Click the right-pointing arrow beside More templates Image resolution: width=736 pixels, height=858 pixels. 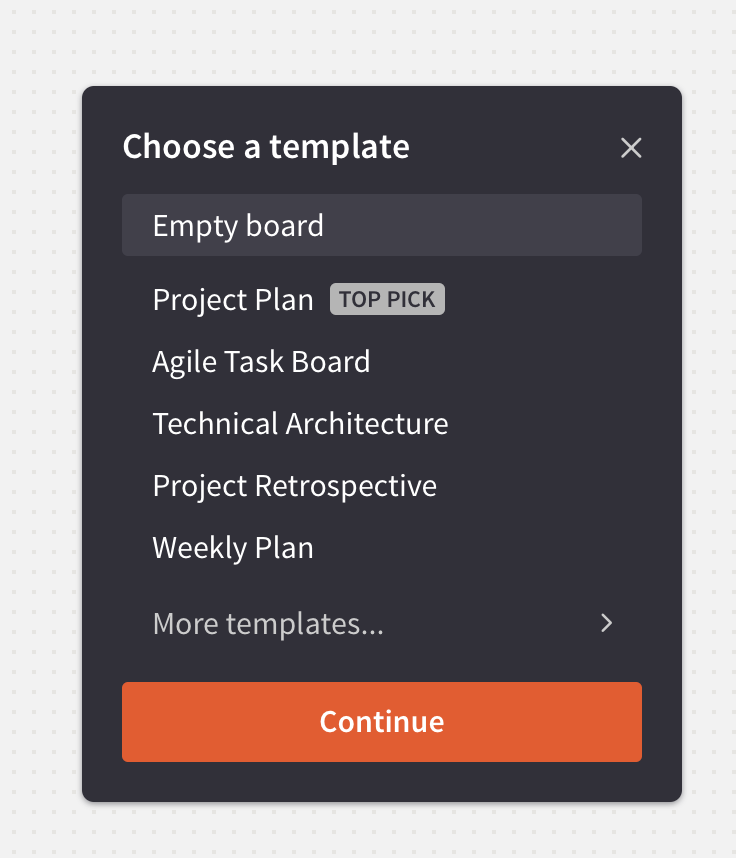click(x=606, y=624)
